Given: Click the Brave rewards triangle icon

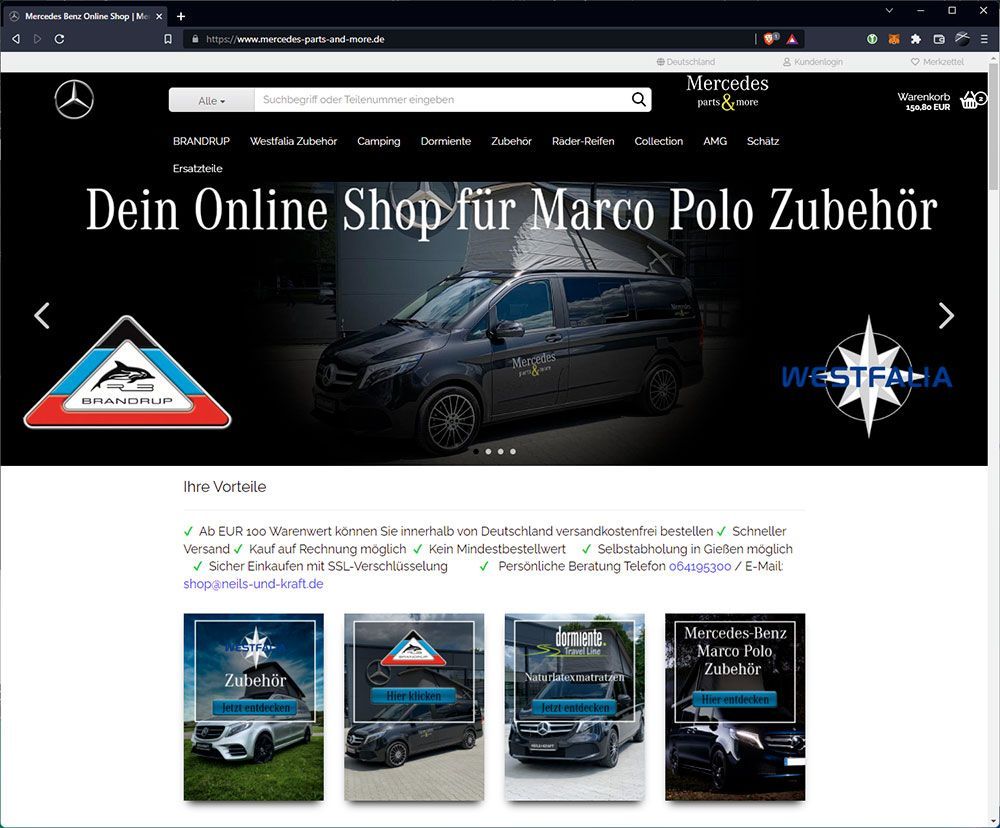Looking at the screenshot, I should point(792,39).
